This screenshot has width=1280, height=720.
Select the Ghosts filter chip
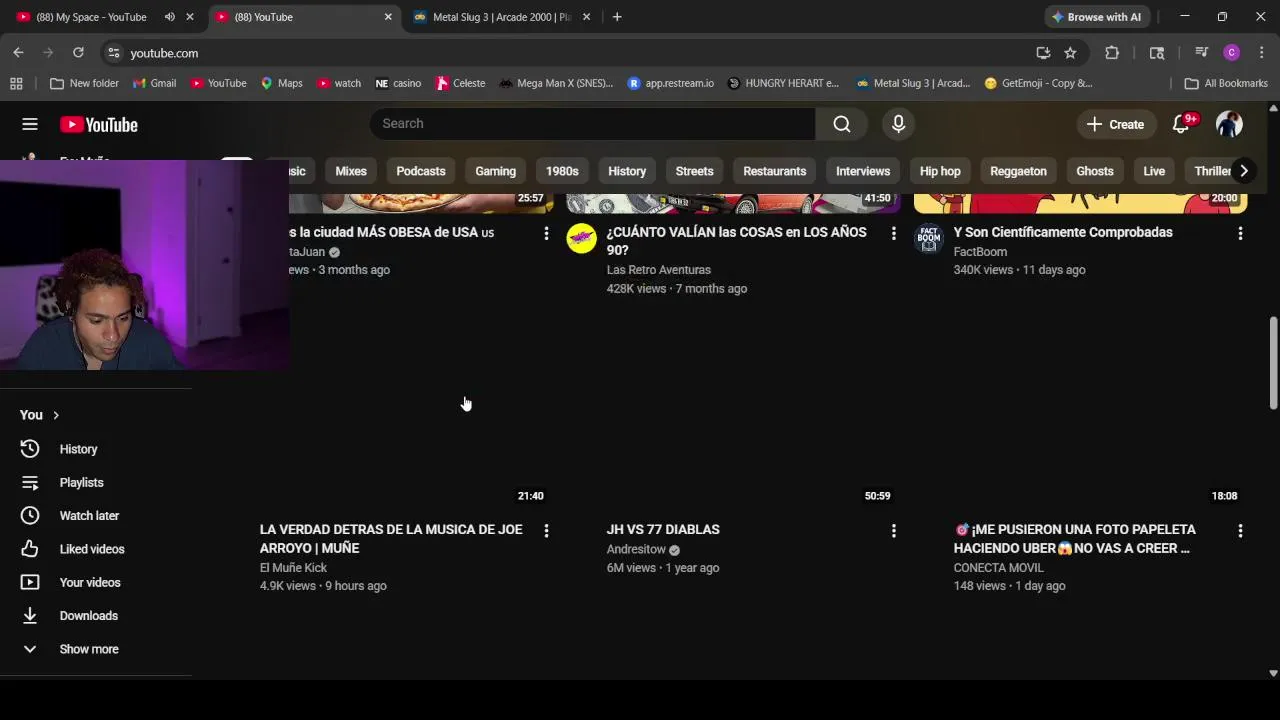point(1095,171)
